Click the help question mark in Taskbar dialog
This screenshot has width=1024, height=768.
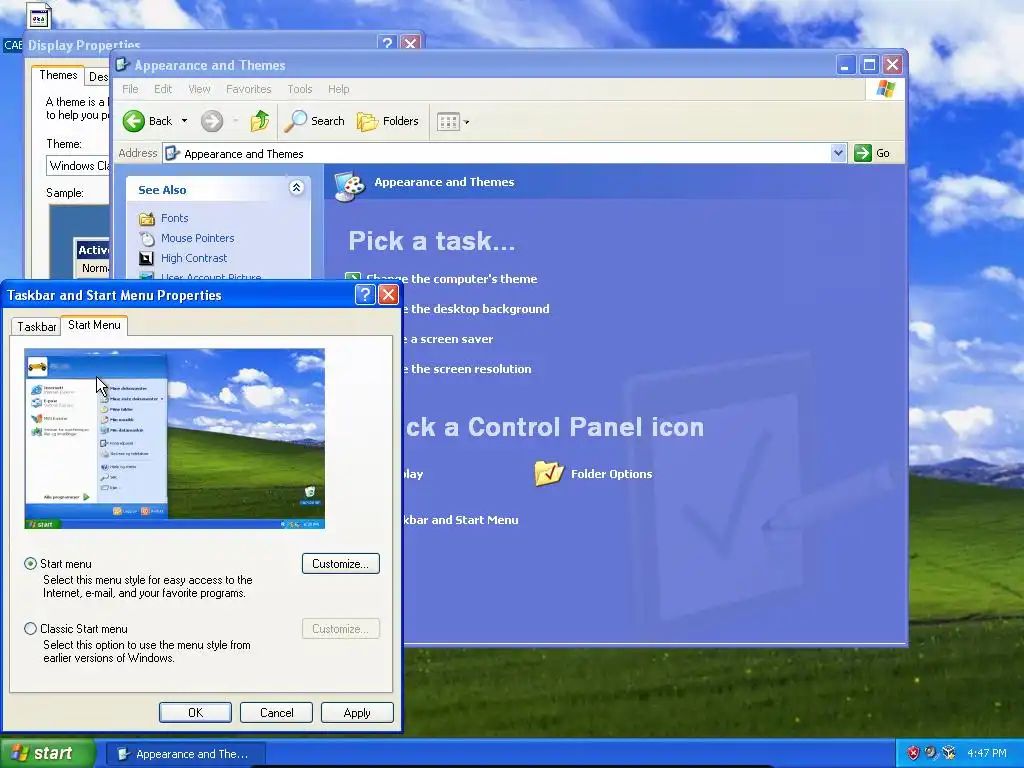click(365, 295)
